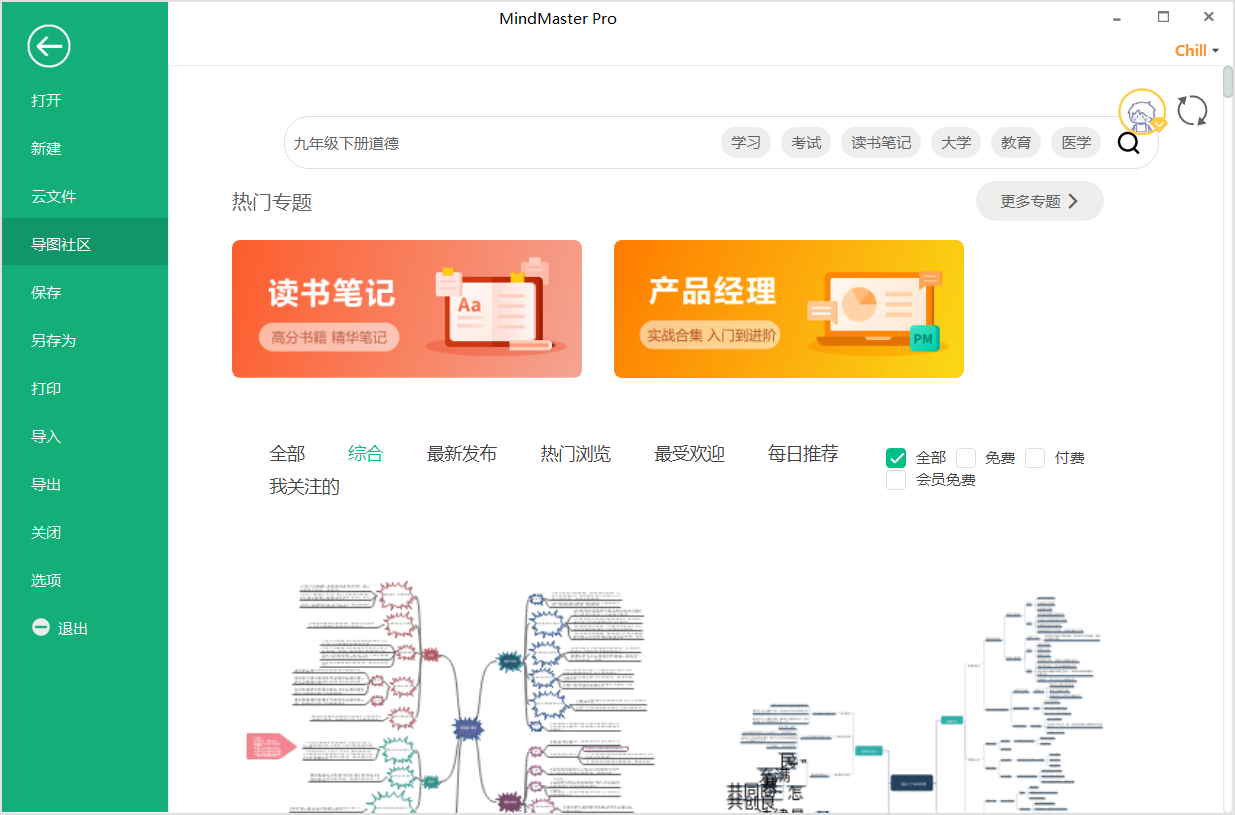Switch to the 全部 category tab
Viewport: 1235px width, 815px height.
287,454
